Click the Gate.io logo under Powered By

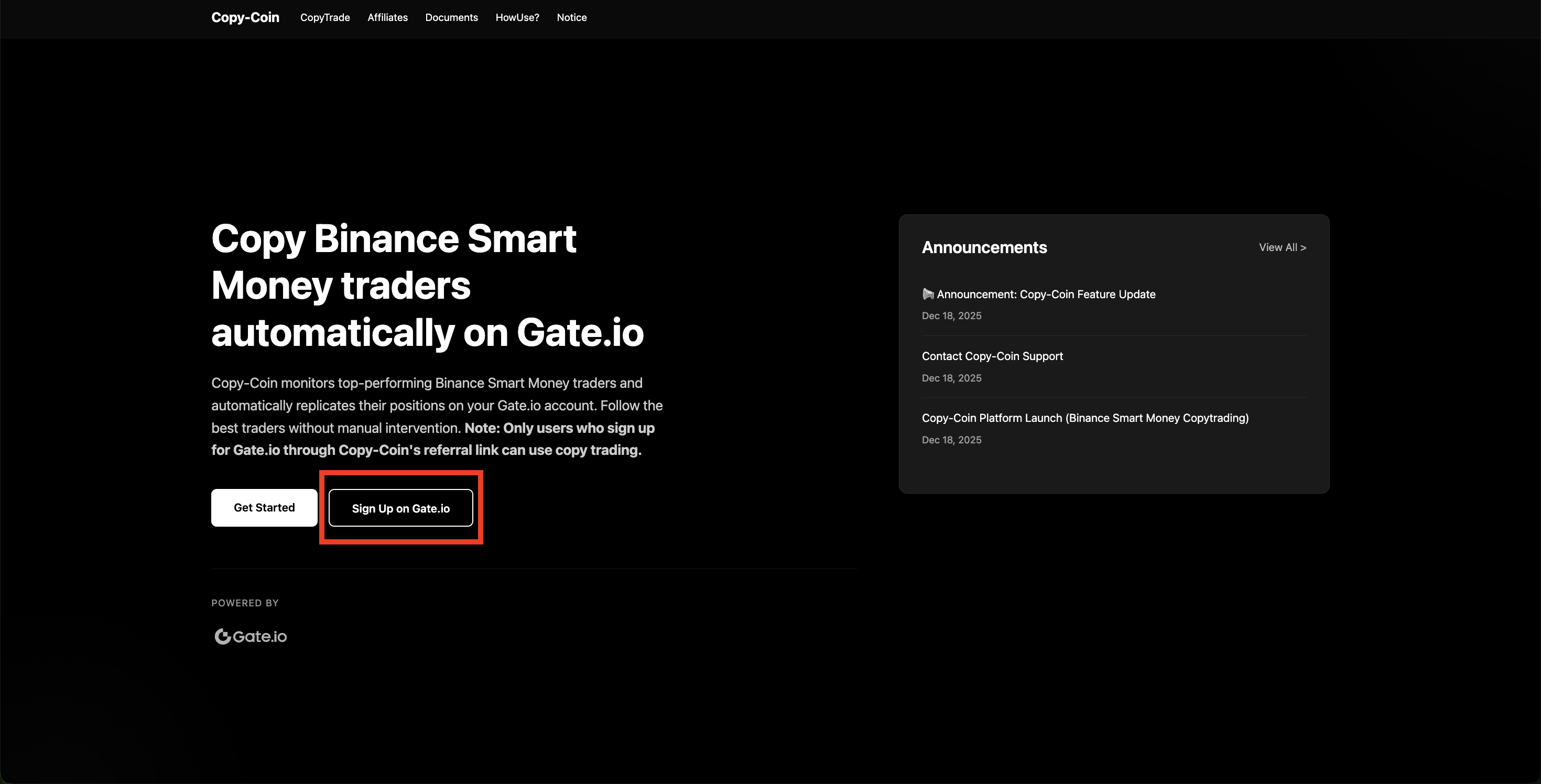click(251, 636)
